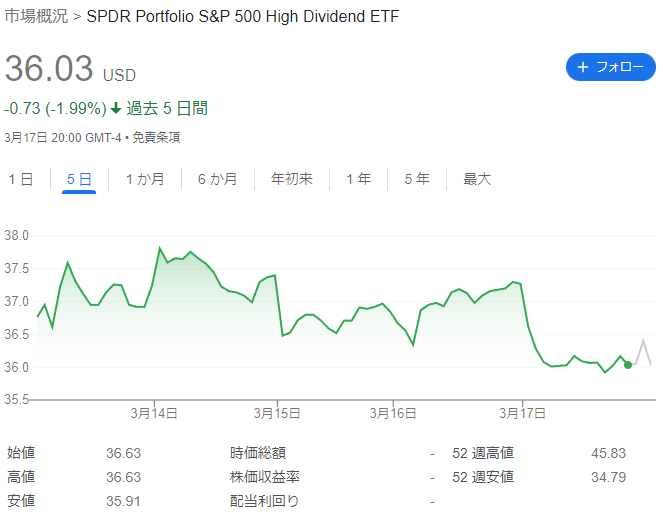Open the 市場概況 breadcrumb link

click(x=36, y=16)
